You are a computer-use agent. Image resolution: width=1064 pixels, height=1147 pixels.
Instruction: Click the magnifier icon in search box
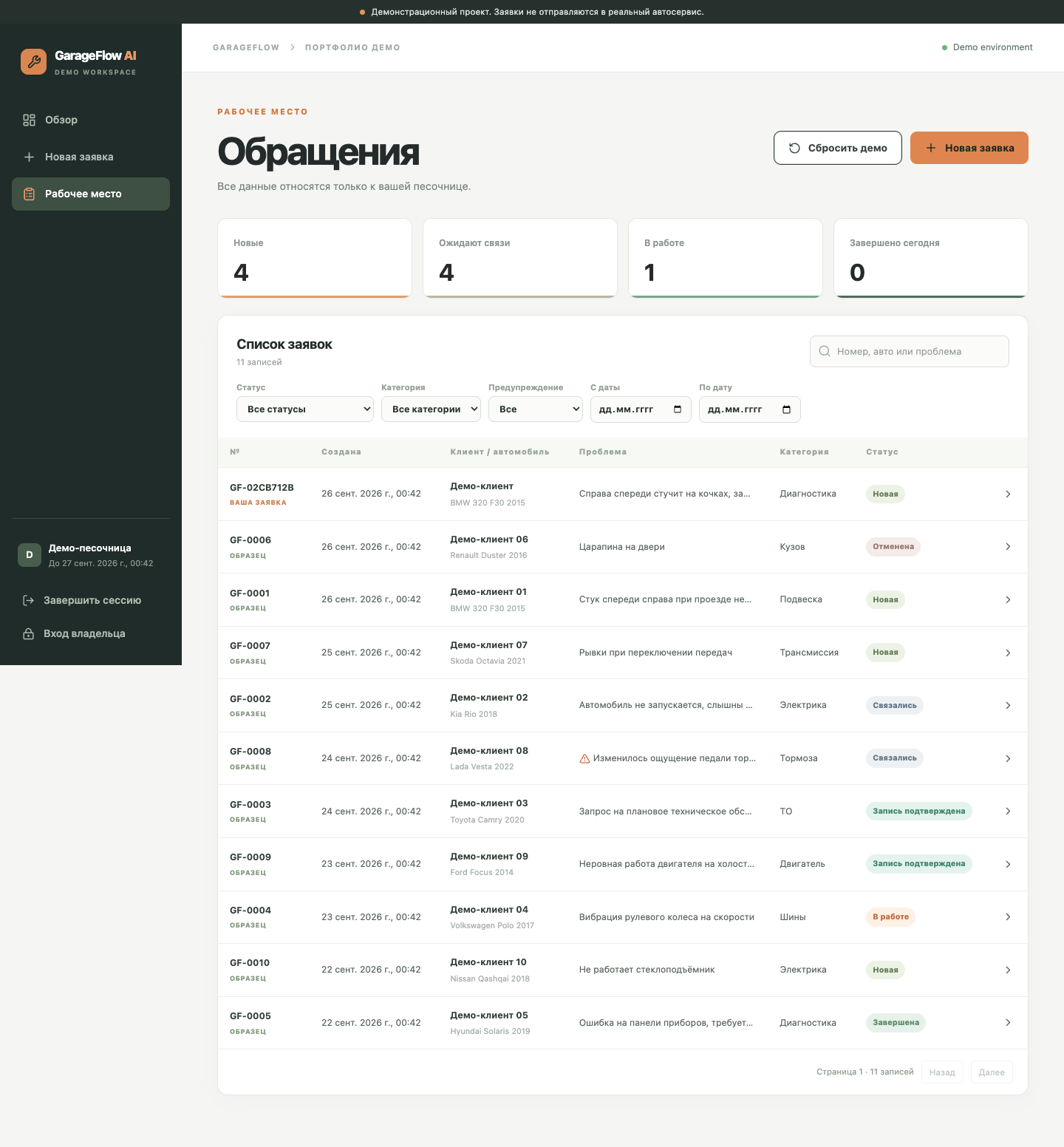click(825, 351)
